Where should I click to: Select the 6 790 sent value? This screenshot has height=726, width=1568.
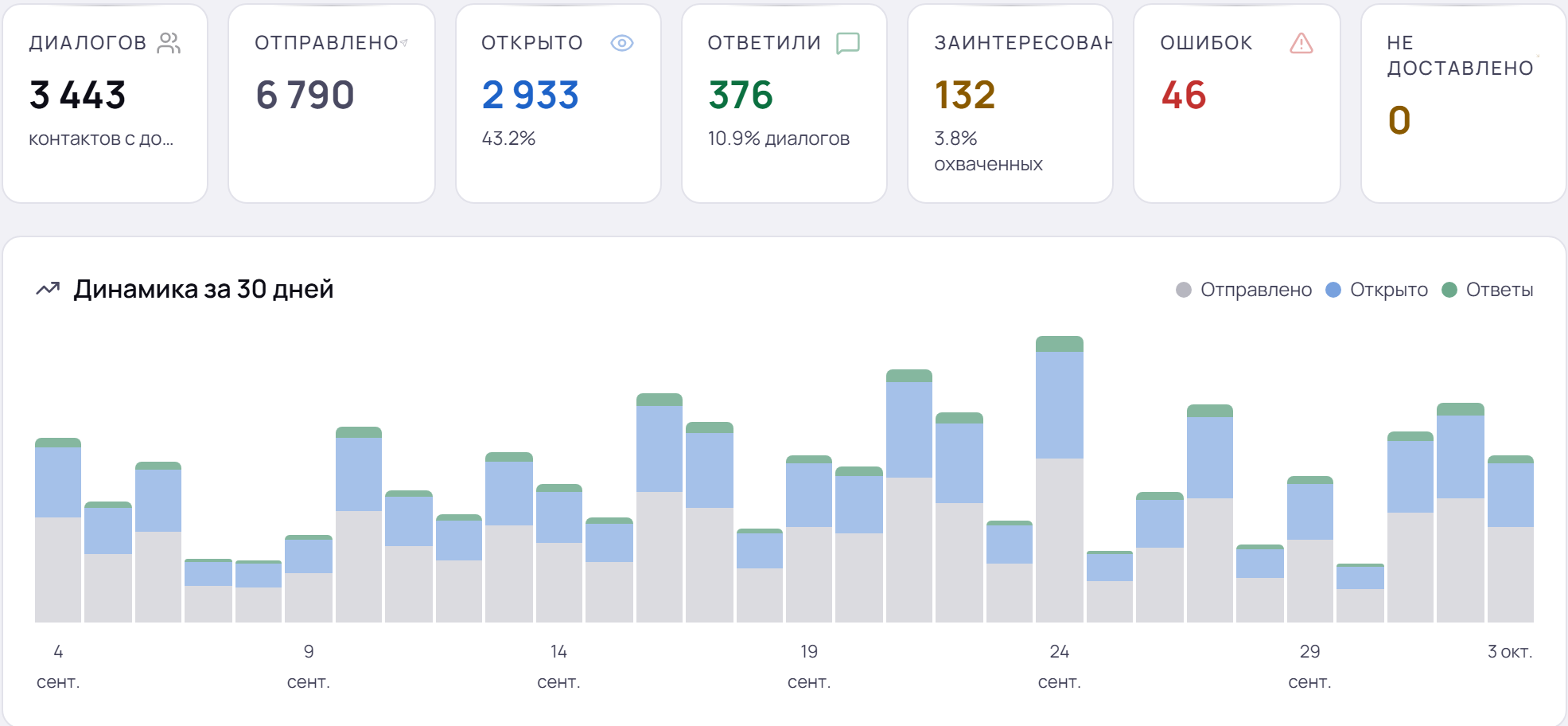coord(305,96)
